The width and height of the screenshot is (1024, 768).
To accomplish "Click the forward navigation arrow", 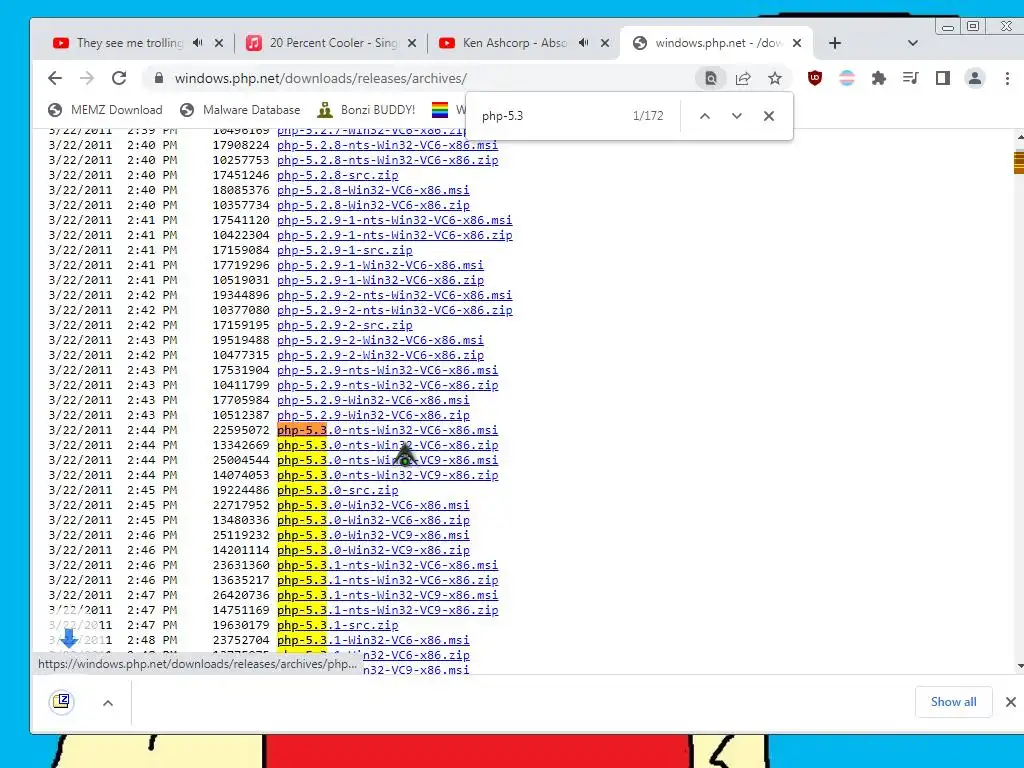I will pyautogui.click(x=87, y=78).
